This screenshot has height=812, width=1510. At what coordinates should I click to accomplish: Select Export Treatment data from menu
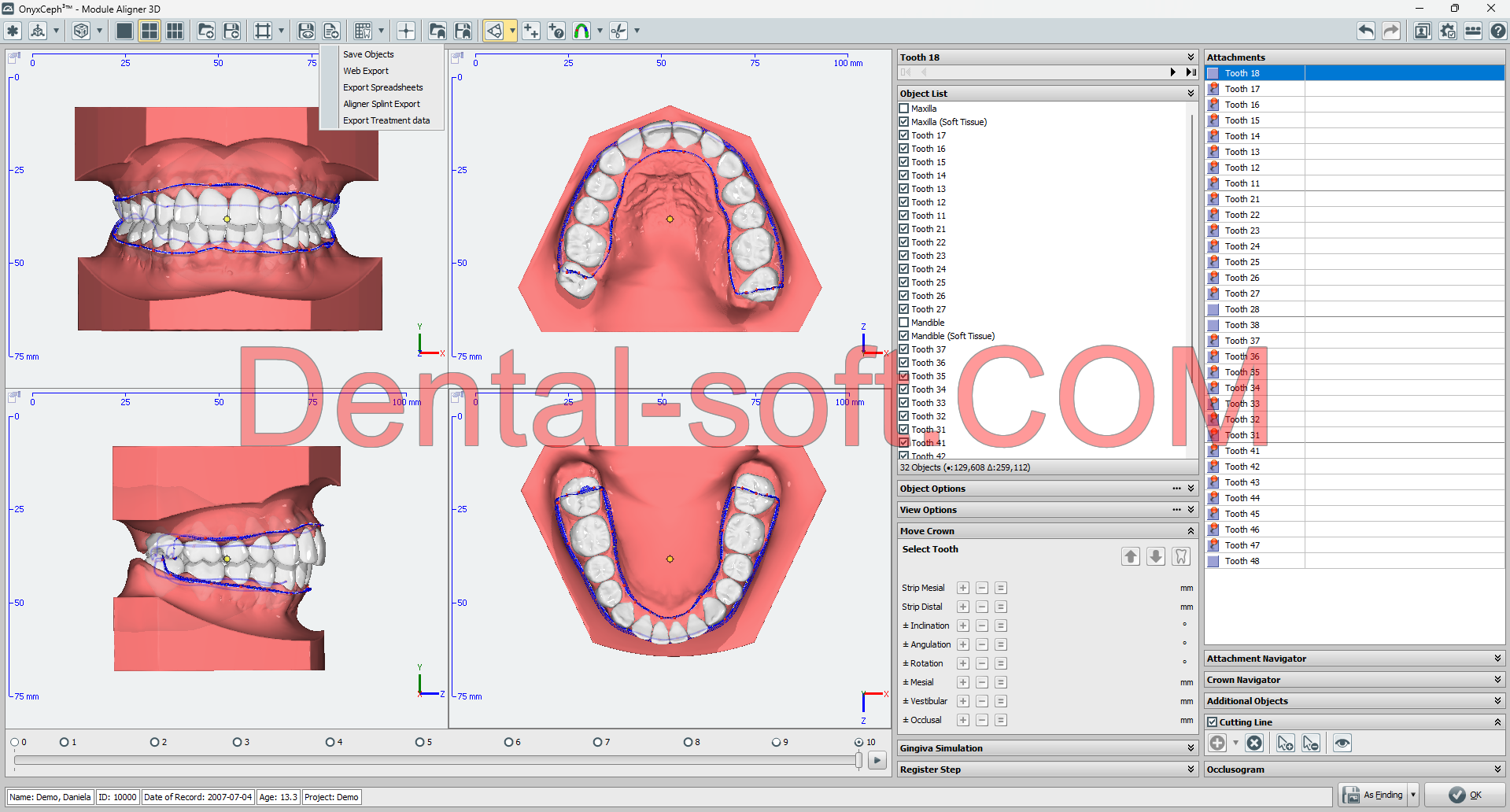[386, 120]
